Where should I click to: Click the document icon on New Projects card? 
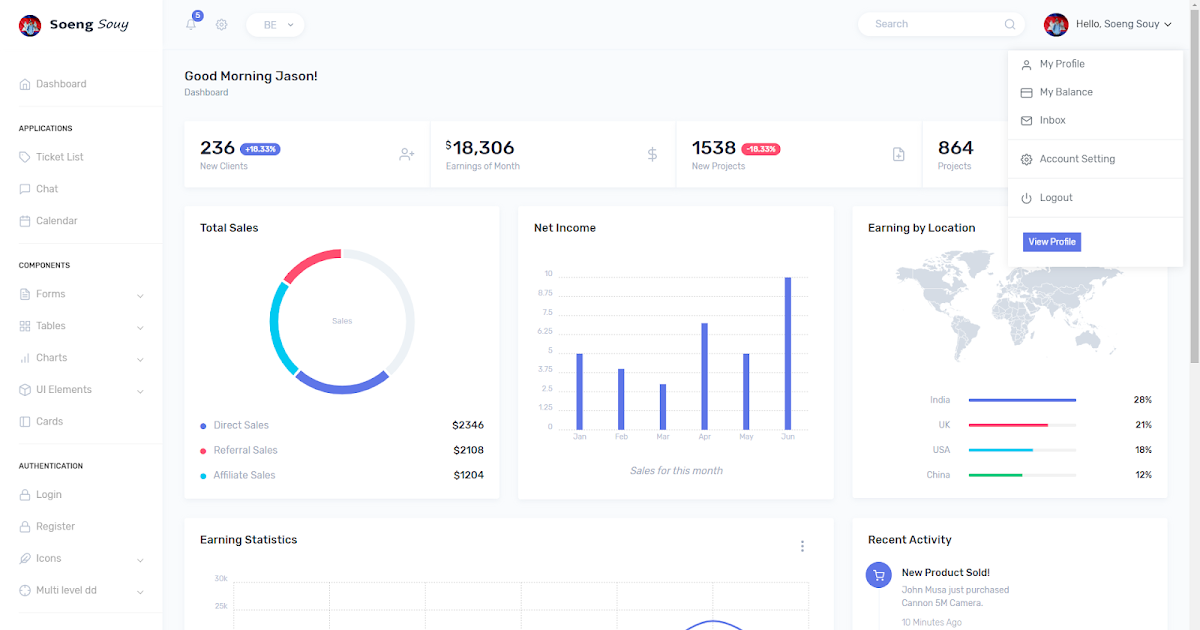pos(898,154)
